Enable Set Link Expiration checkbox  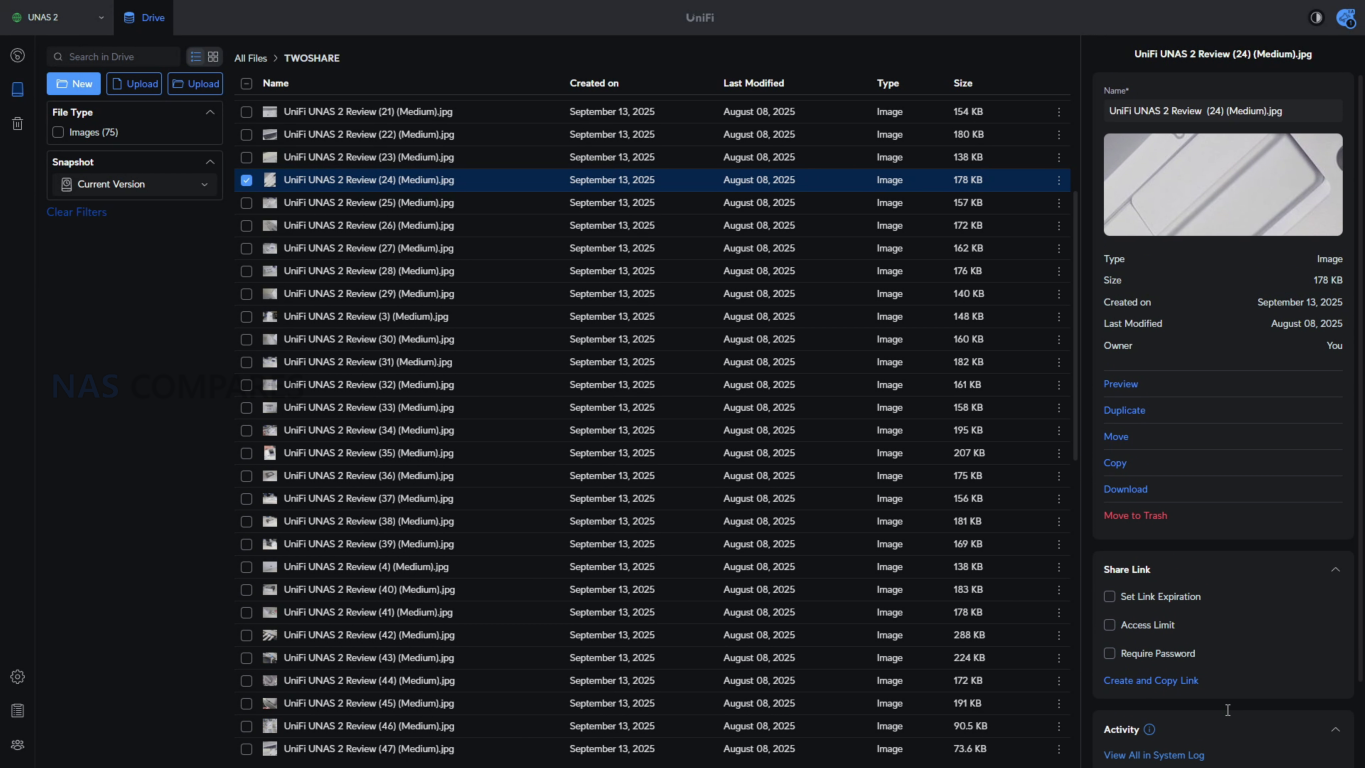point(1109,597)
